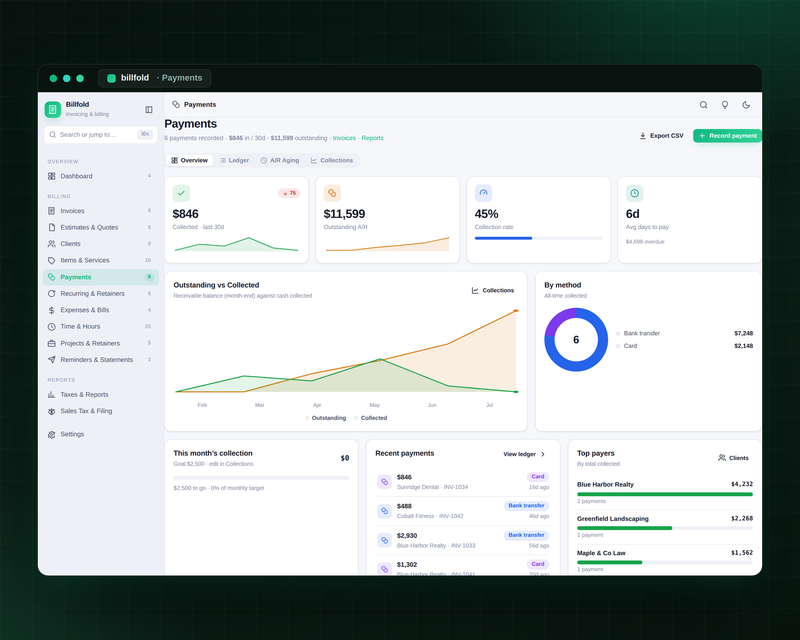
Task: Toggle dark mode with moon icon
Action: click(x=746, y=105)
